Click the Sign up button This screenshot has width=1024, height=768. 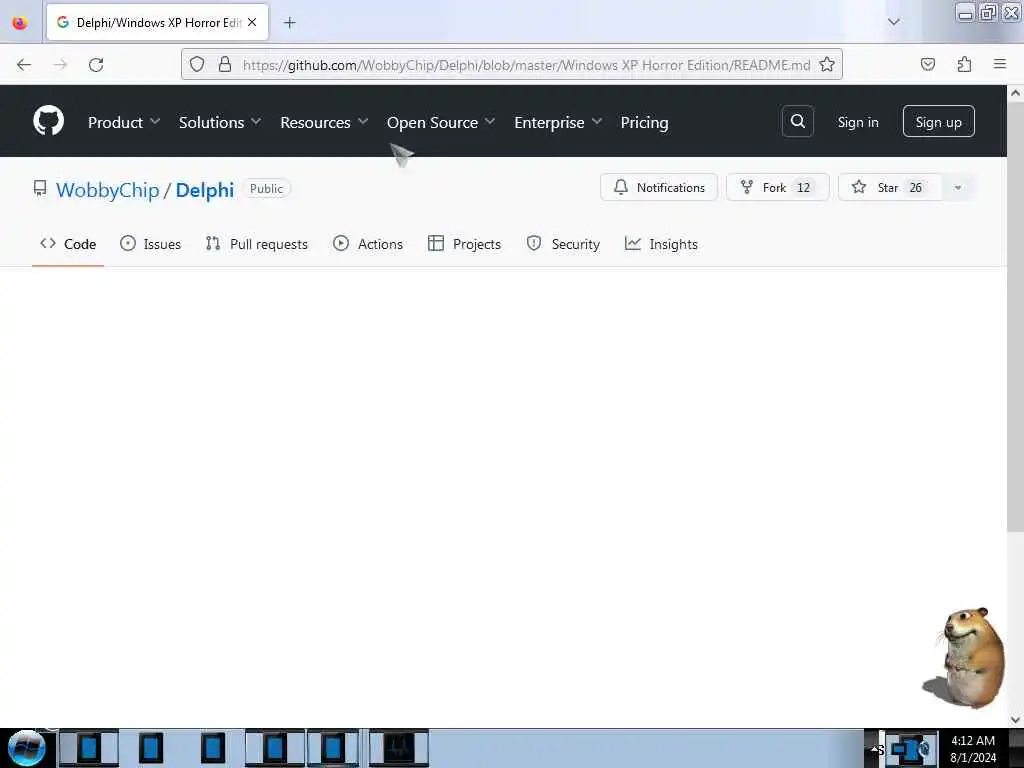938,121
